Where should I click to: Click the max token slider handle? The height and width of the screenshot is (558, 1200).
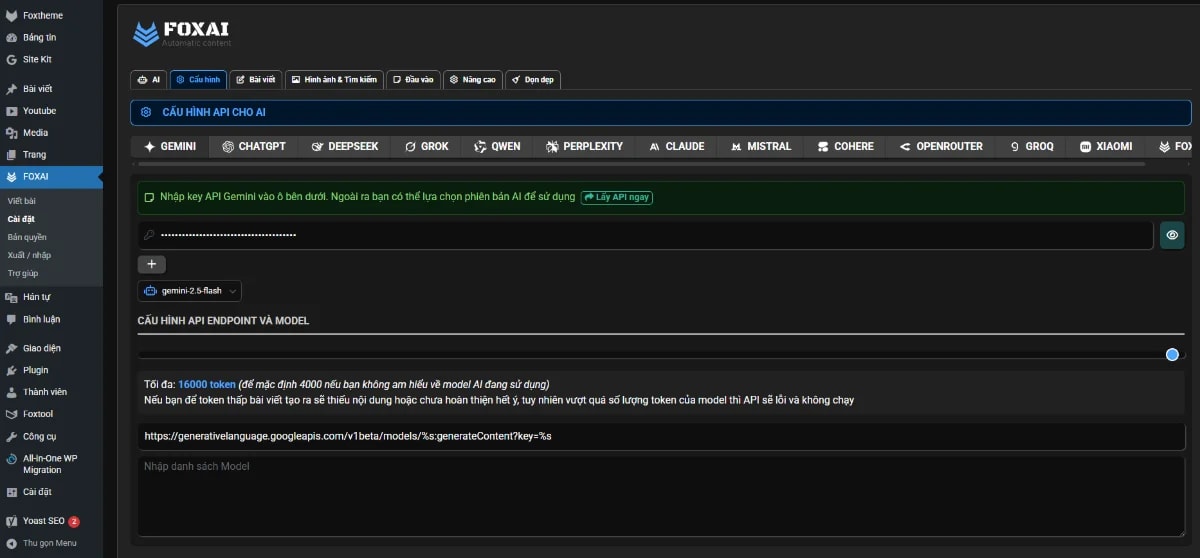(x=1172, y=354)
